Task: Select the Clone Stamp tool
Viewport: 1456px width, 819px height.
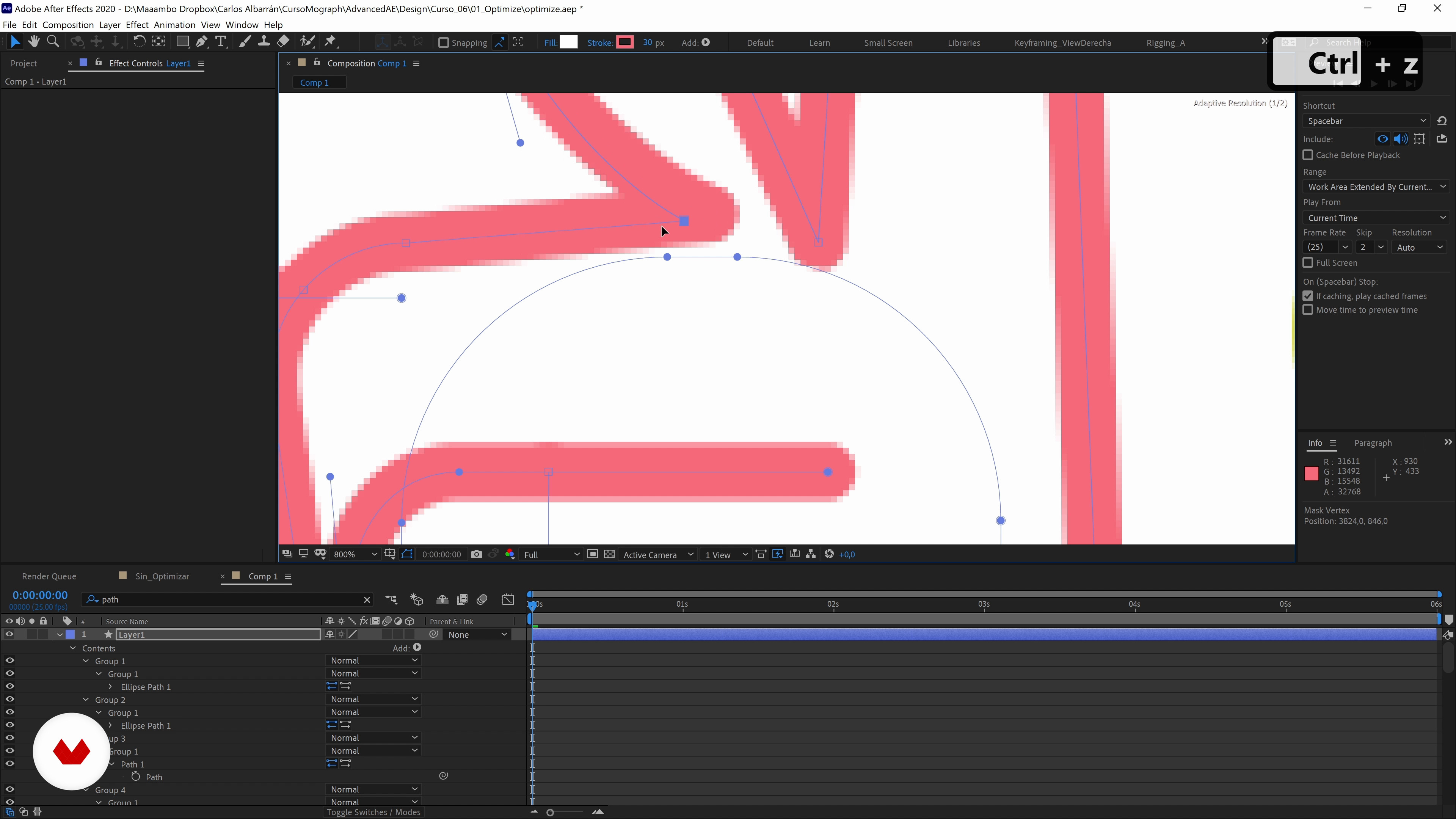Action: point(264,41)
